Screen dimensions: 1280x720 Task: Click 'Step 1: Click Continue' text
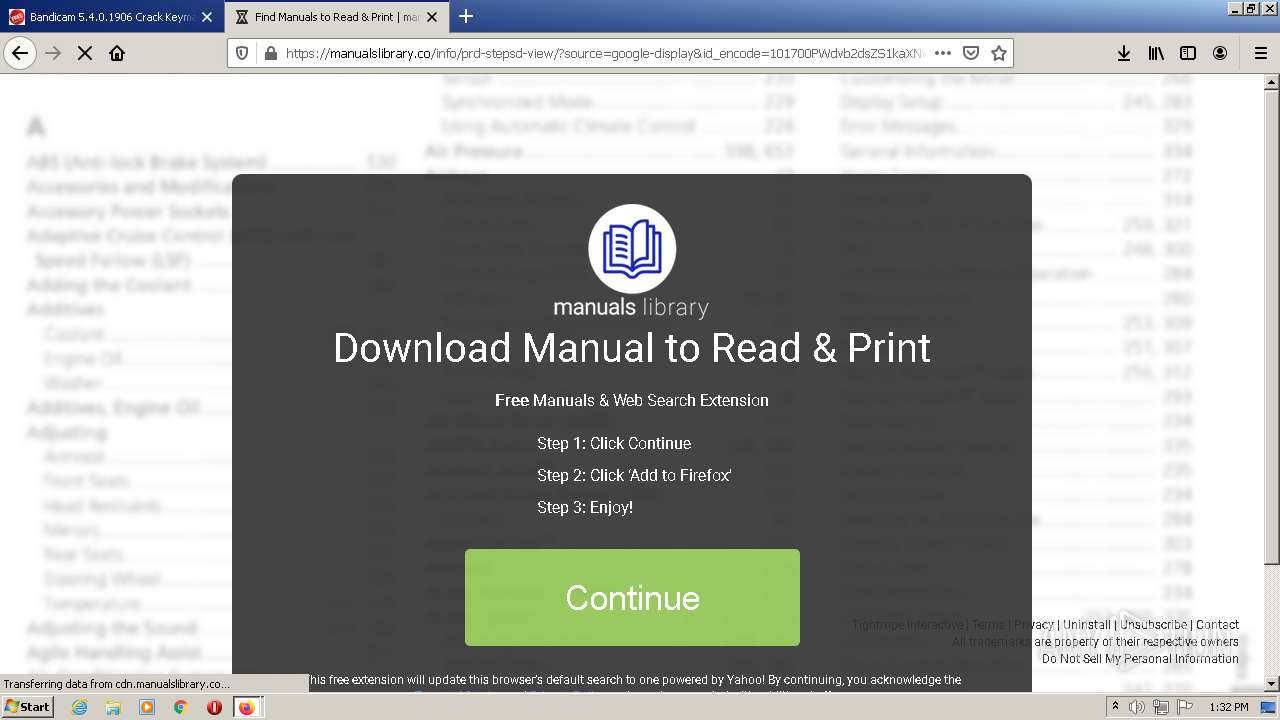[x=614, y=443]
